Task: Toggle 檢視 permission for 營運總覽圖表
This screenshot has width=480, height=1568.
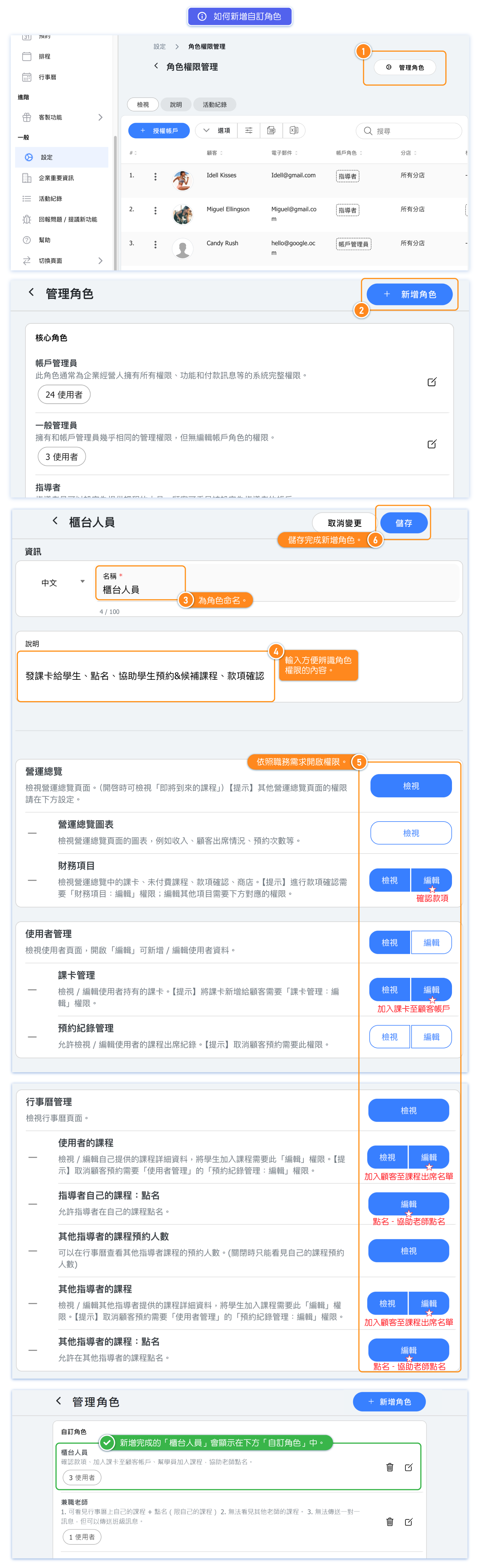Action: [411, 833]
